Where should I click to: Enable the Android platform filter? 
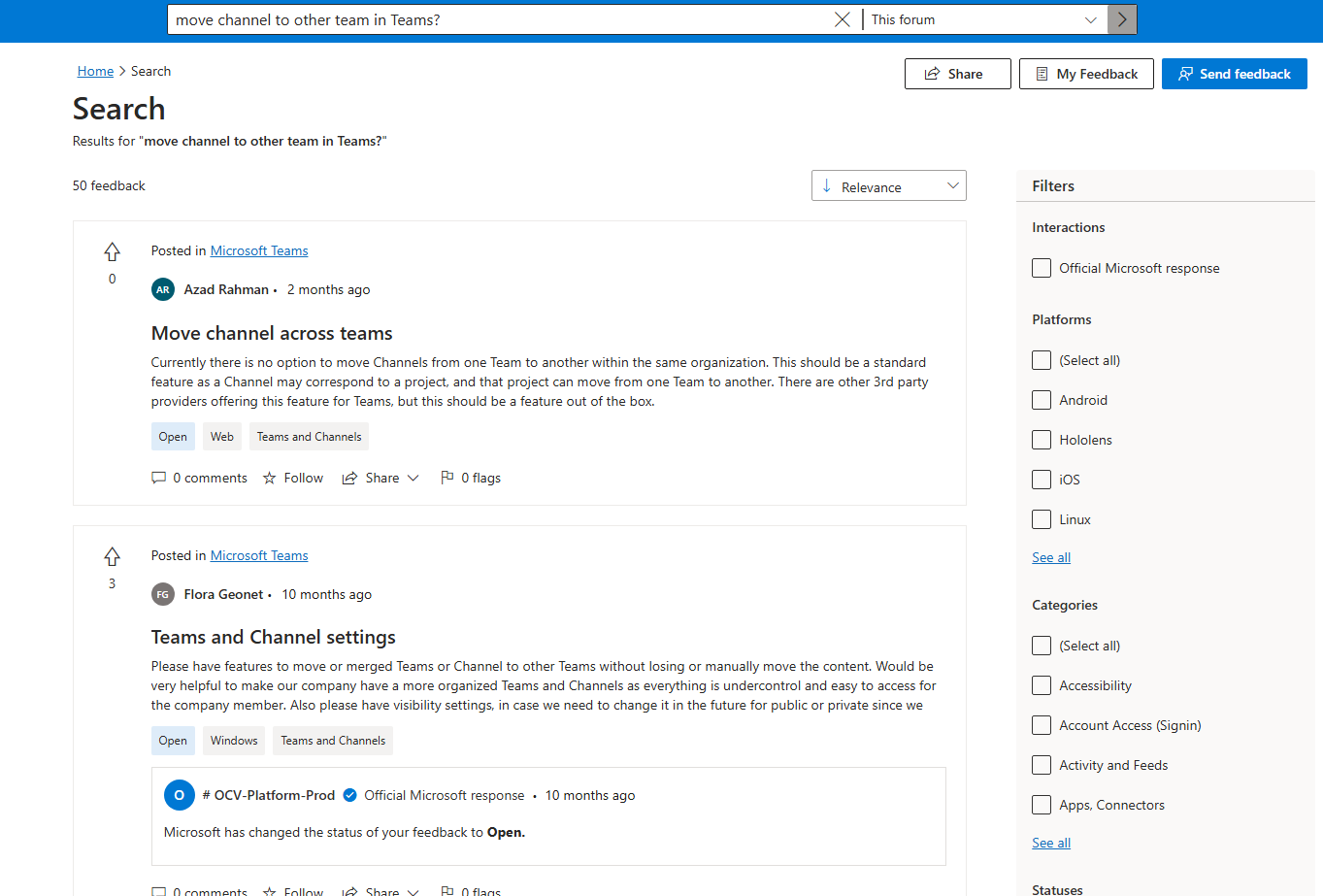point(1042,400)
